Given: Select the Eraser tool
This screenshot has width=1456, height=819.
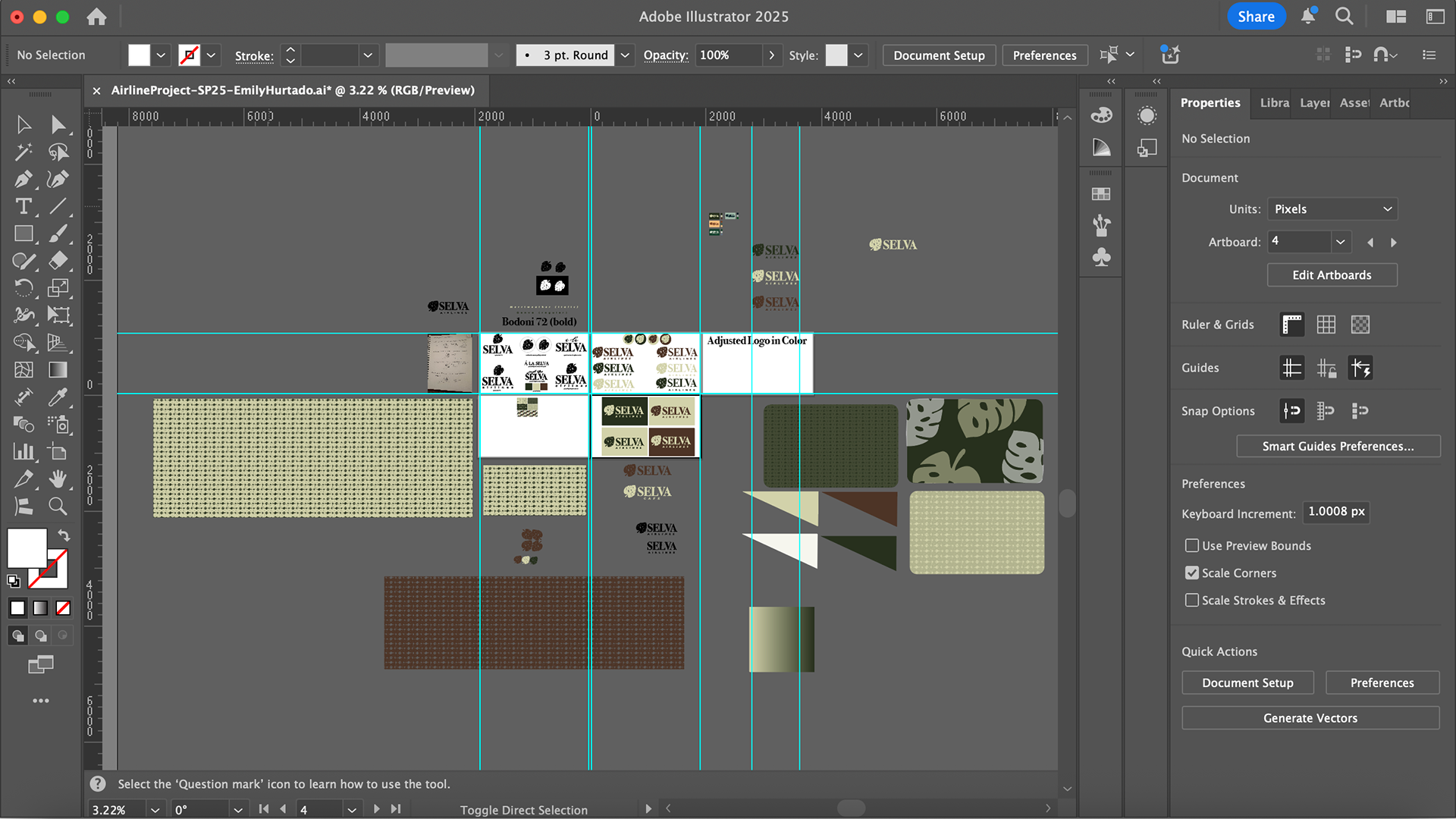Looking at the screenshot, I should click(58, 261).
